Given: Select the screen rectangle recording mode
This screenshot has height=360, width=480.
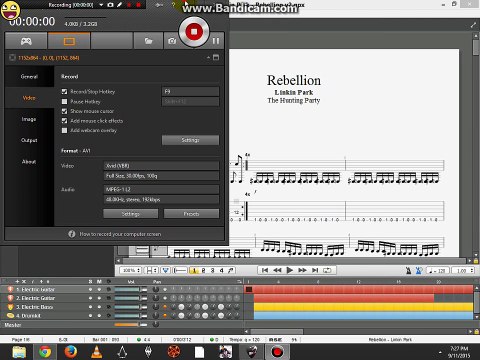Looking at the screenshot, I should pyautogui.click(x=69, y=41).
